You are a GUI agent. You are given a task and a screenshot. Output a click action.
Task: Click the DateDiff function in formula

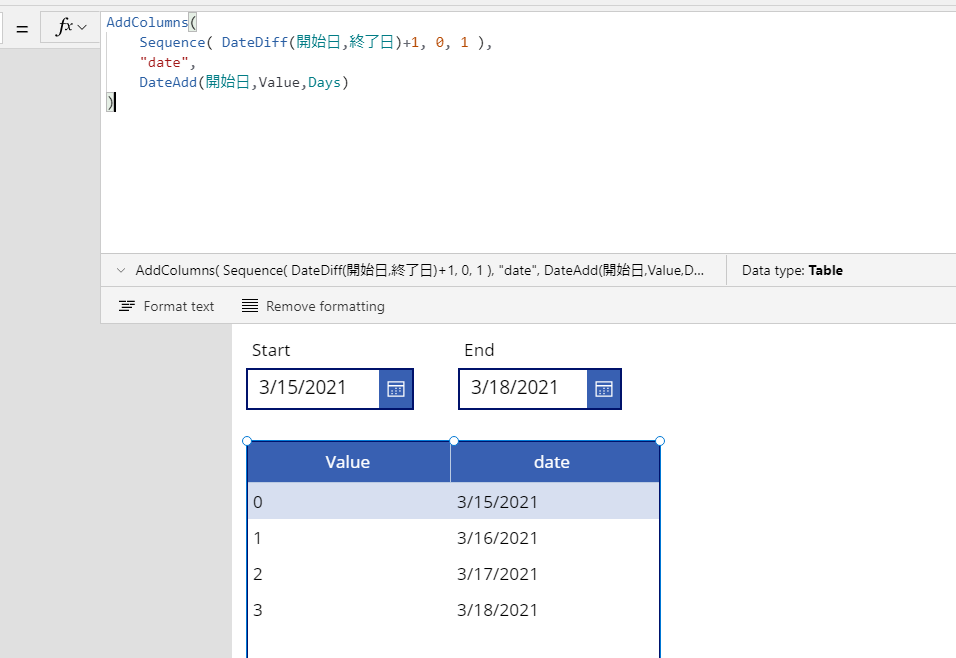254,42
